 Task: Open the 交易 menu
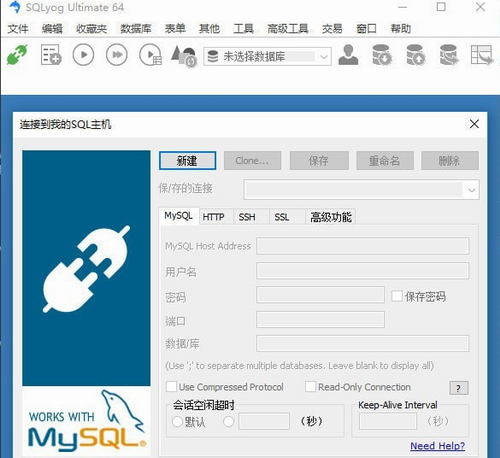[332, 29]
